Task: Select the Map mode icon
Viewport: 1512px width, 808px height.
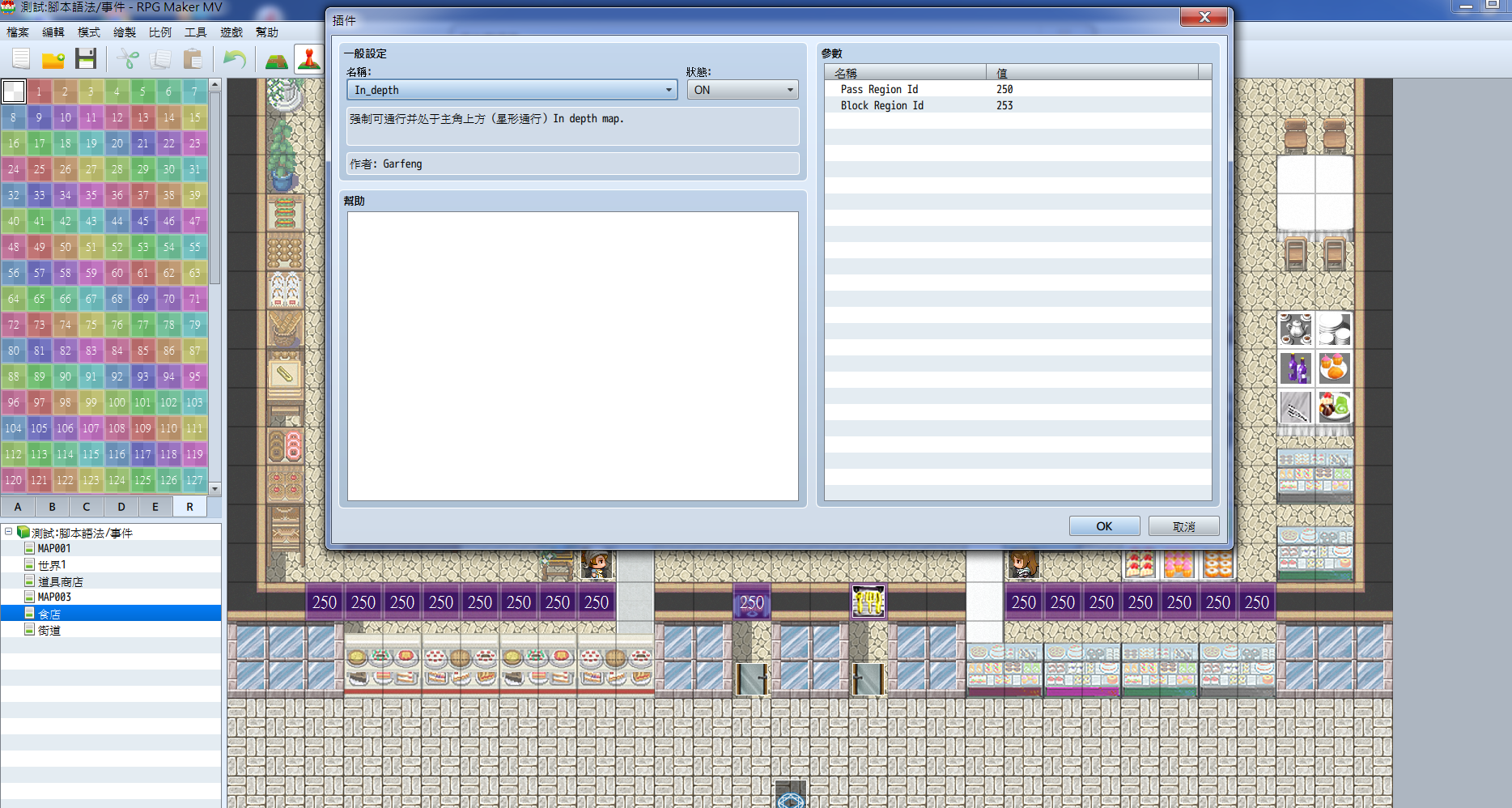Action: click(276, 59)
